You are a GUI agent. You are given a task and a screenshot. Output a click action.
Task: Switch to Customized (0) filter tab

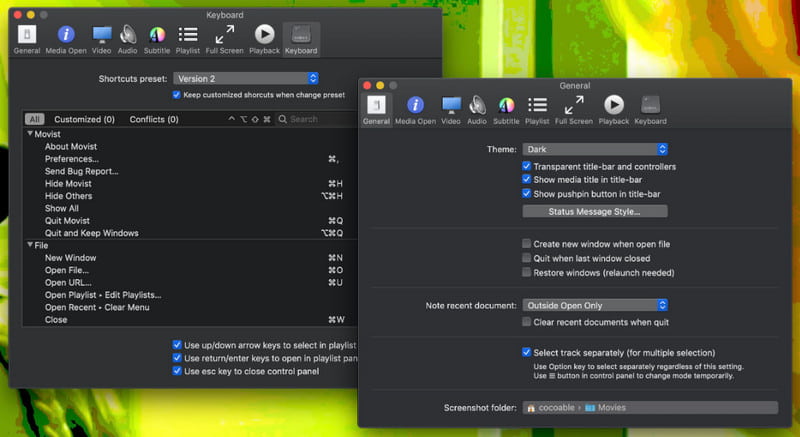pos(84,119)
